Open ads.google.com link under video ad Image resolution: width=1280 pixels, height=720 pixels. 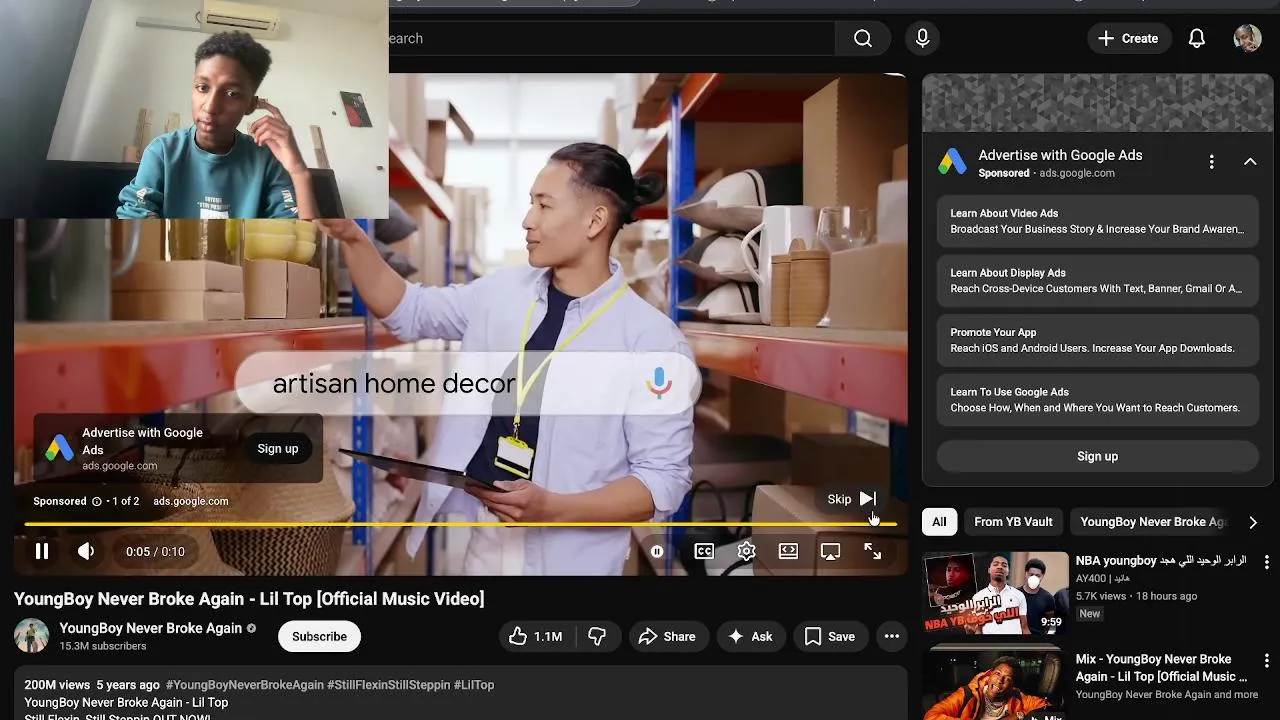(x=190, y=501)
